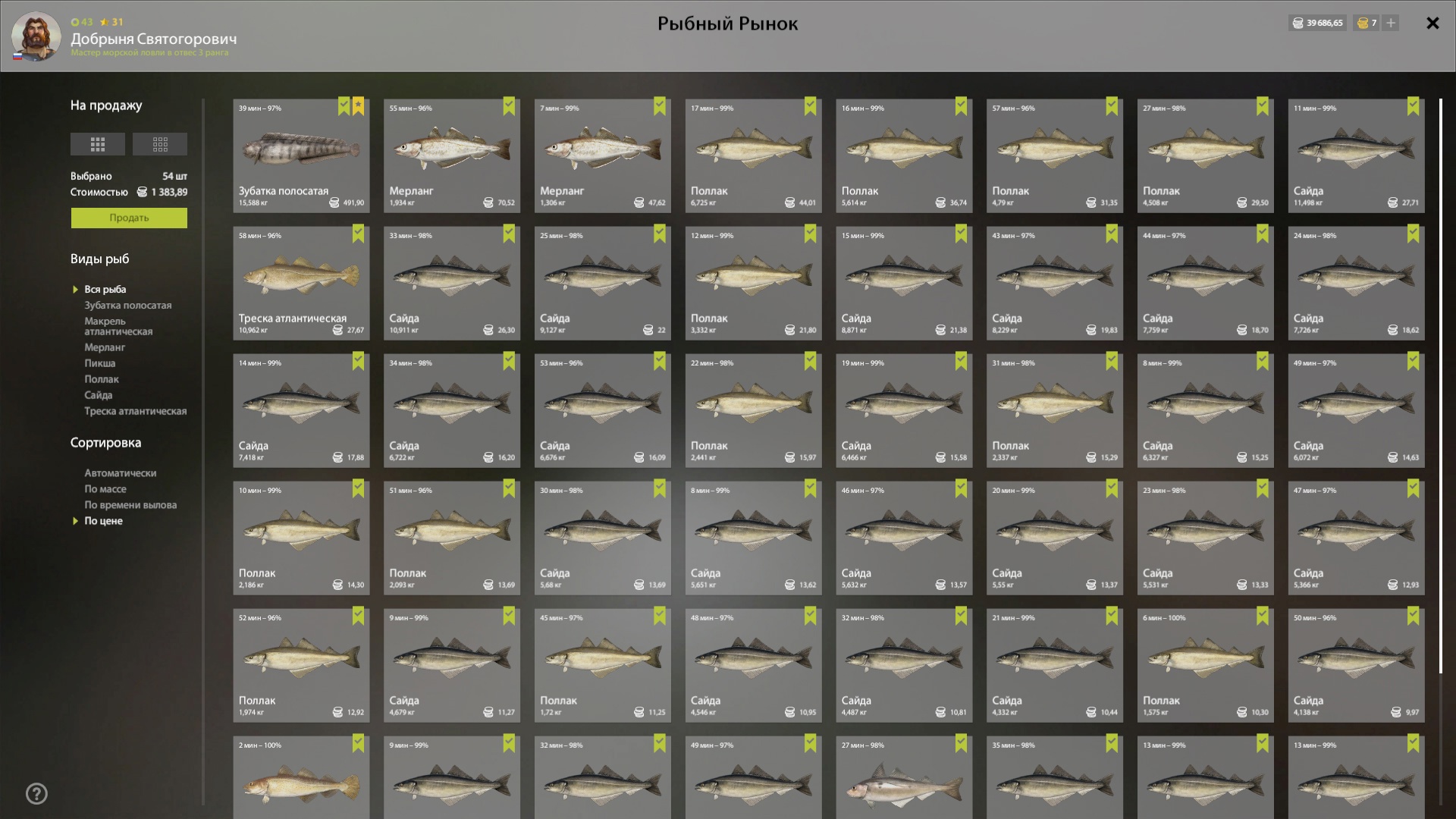Switch to large grid view icon
Screen dimensions: 1456x819
click(98, 144)
